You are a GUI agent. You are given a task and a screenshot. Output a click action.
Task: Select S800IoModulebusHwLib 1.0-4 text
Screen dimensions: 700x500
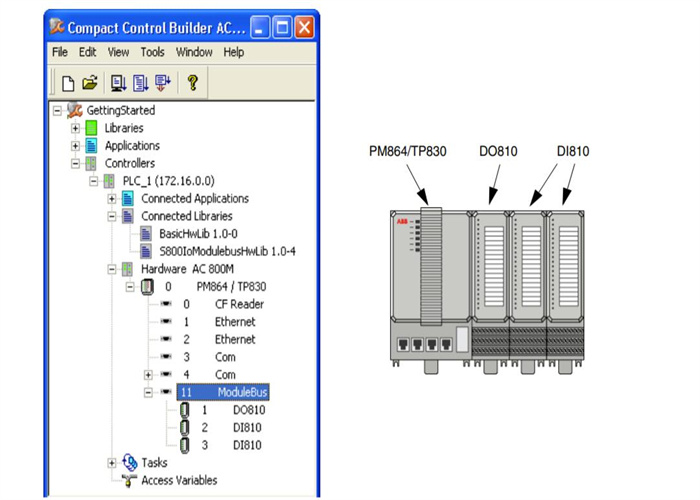point(227,251)
